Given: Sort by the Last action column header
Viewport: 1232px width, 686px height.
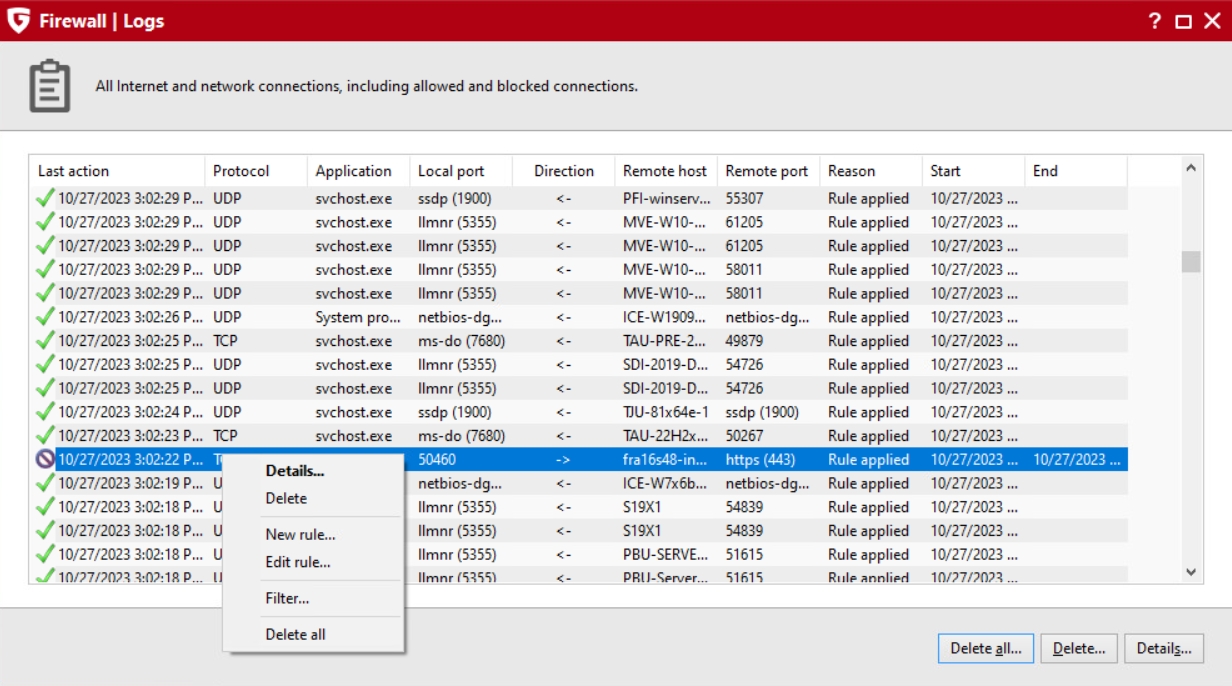Looking at the screenshot, I should click(x=117, y=171).
